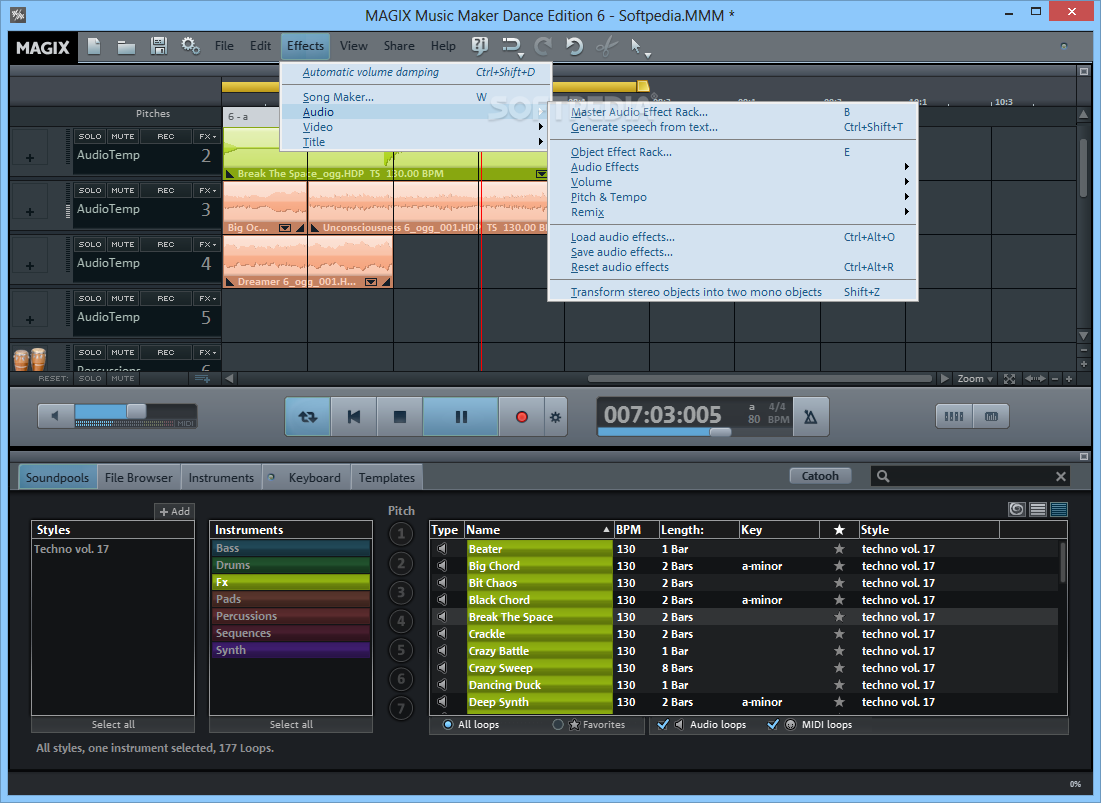Pause playback with the pause button
The width and height of the screenshot is (1101, 803).
461,417
